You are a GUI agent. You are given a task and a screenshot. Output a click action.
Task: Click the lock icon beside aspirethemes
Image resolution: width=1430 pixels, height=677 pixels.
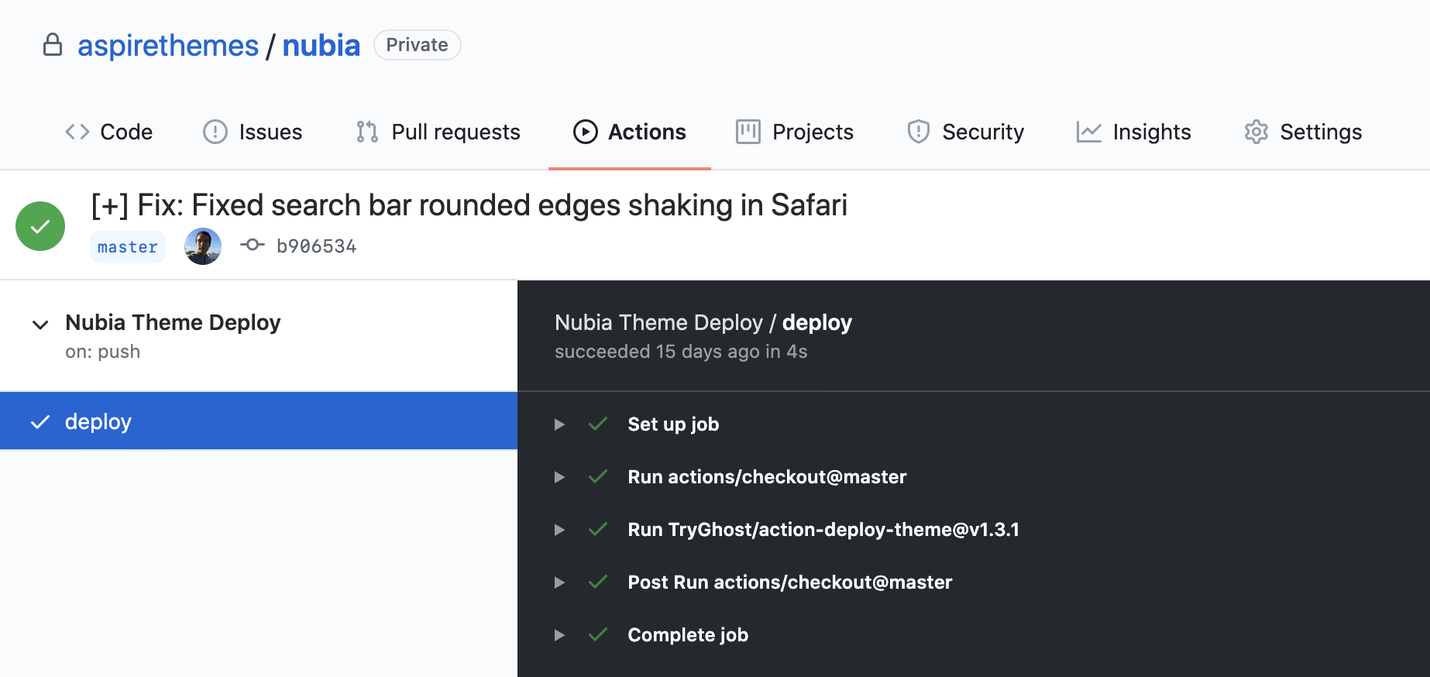click(52, 45)
